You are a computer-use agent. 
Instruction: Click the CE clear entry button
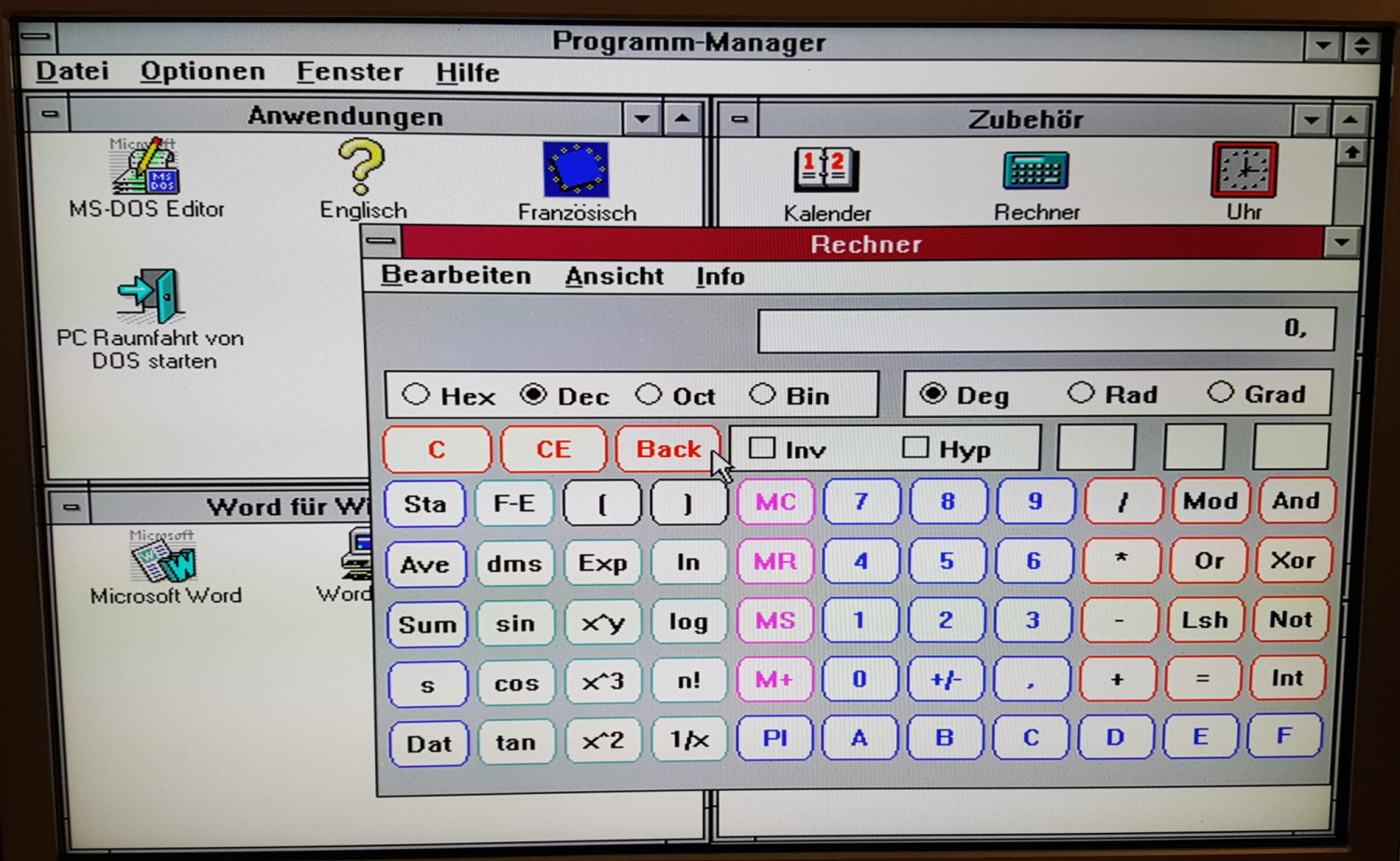553,450
